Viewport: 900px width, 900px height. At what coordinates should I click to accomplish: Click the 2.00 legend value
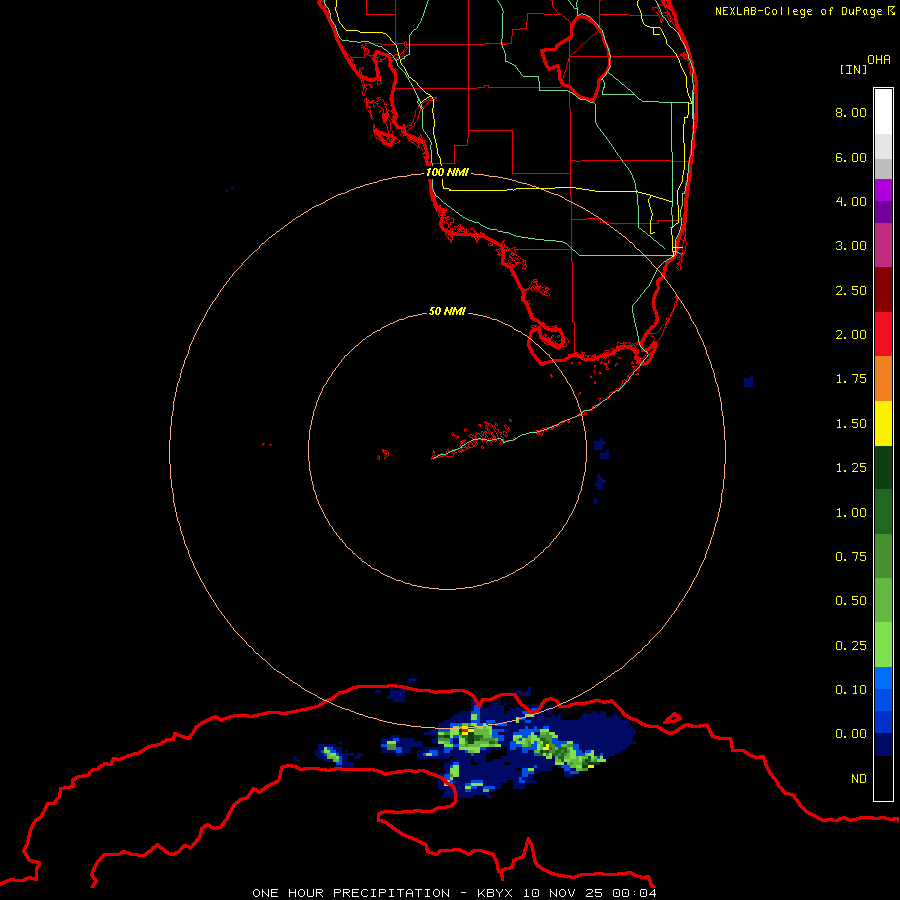(x=851, y=335)
